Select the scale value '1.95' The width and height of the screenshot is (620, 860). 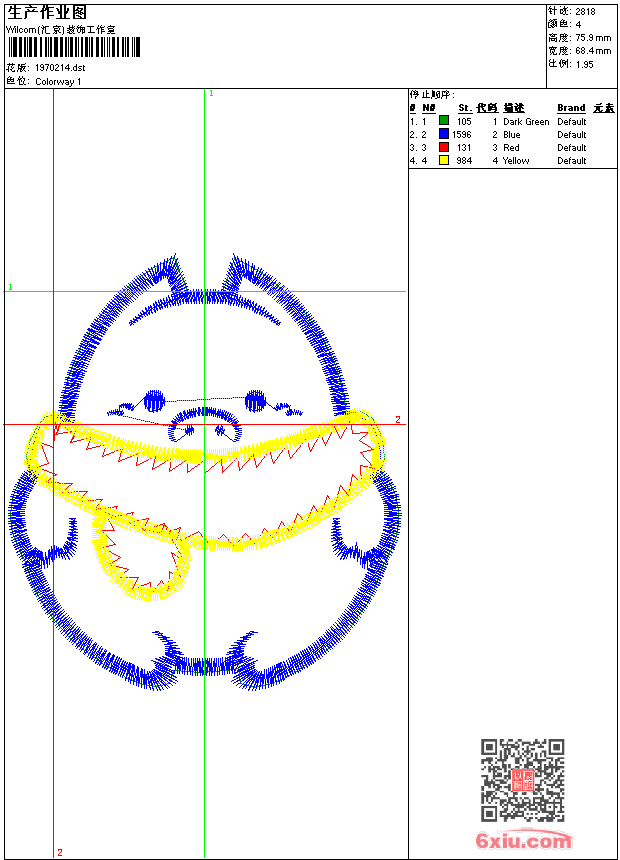point(584,64)
